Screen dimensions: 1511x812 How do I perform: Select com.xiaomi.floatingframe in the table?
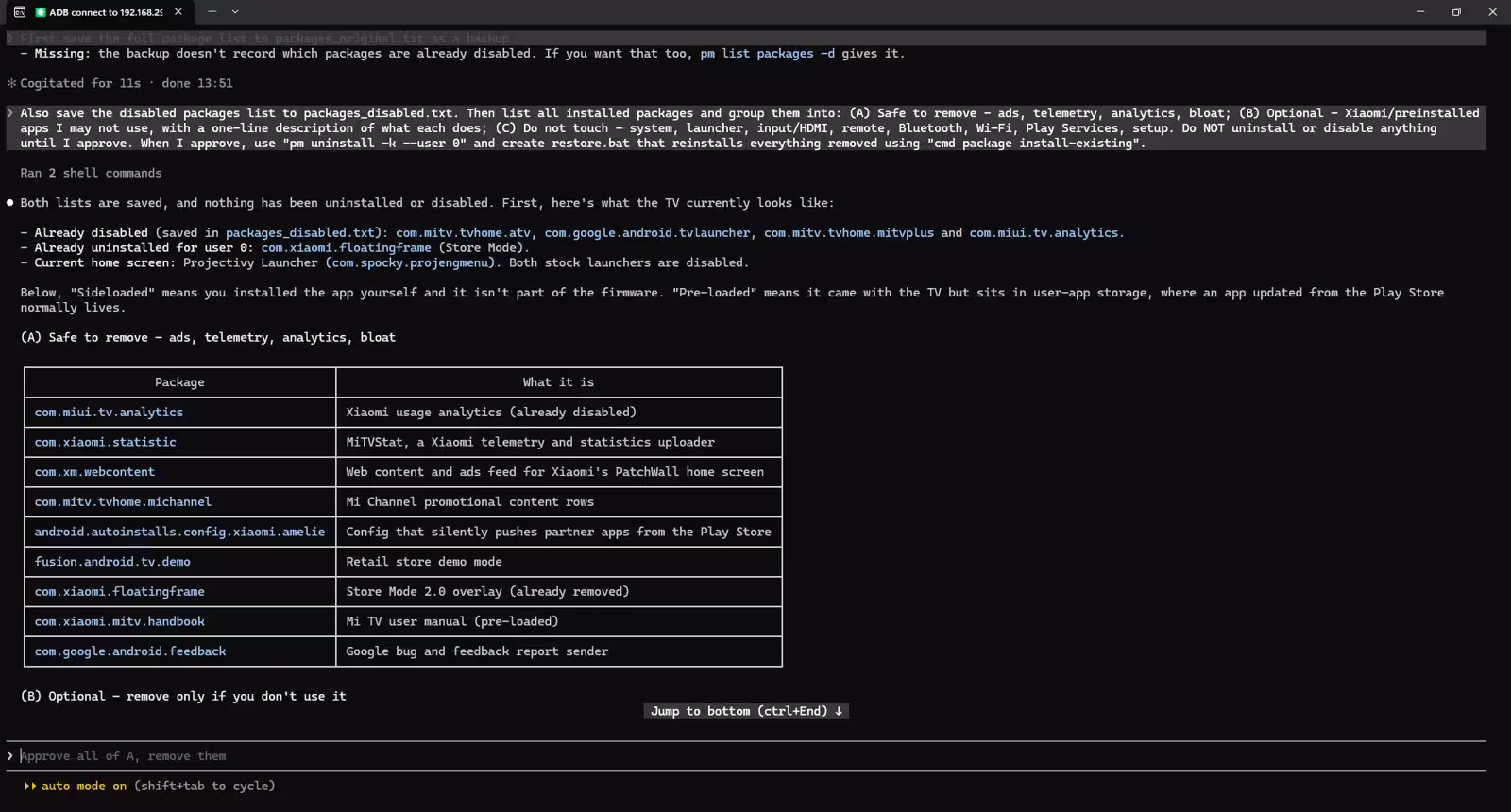(119, 592)
